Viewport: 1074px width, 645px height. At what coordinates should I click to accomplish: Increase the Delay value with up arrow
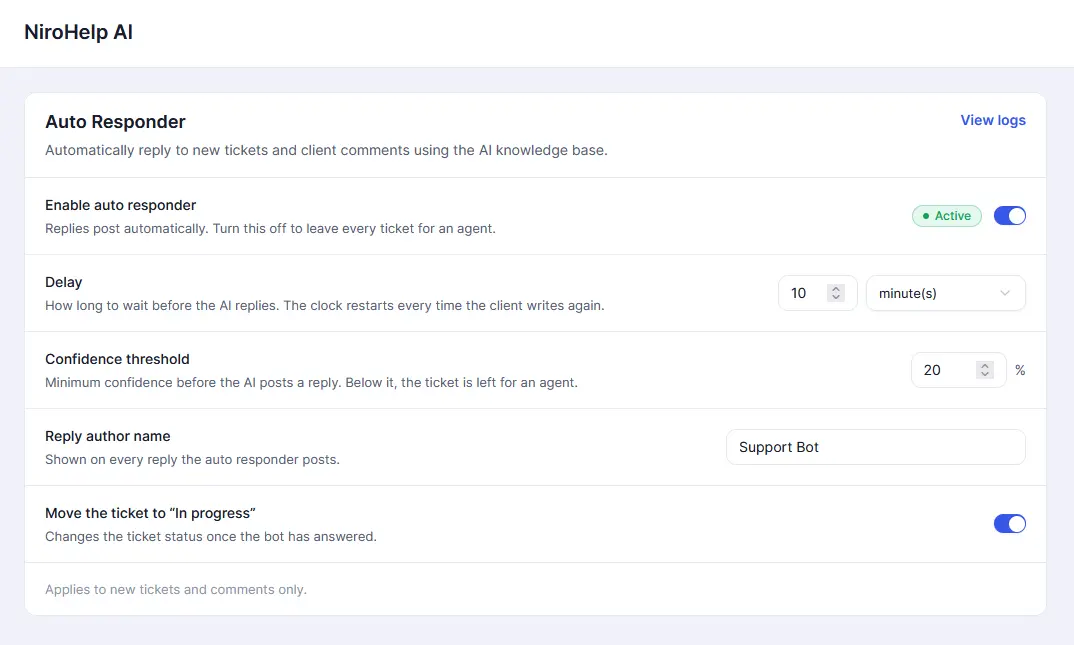tap(836, 289)
